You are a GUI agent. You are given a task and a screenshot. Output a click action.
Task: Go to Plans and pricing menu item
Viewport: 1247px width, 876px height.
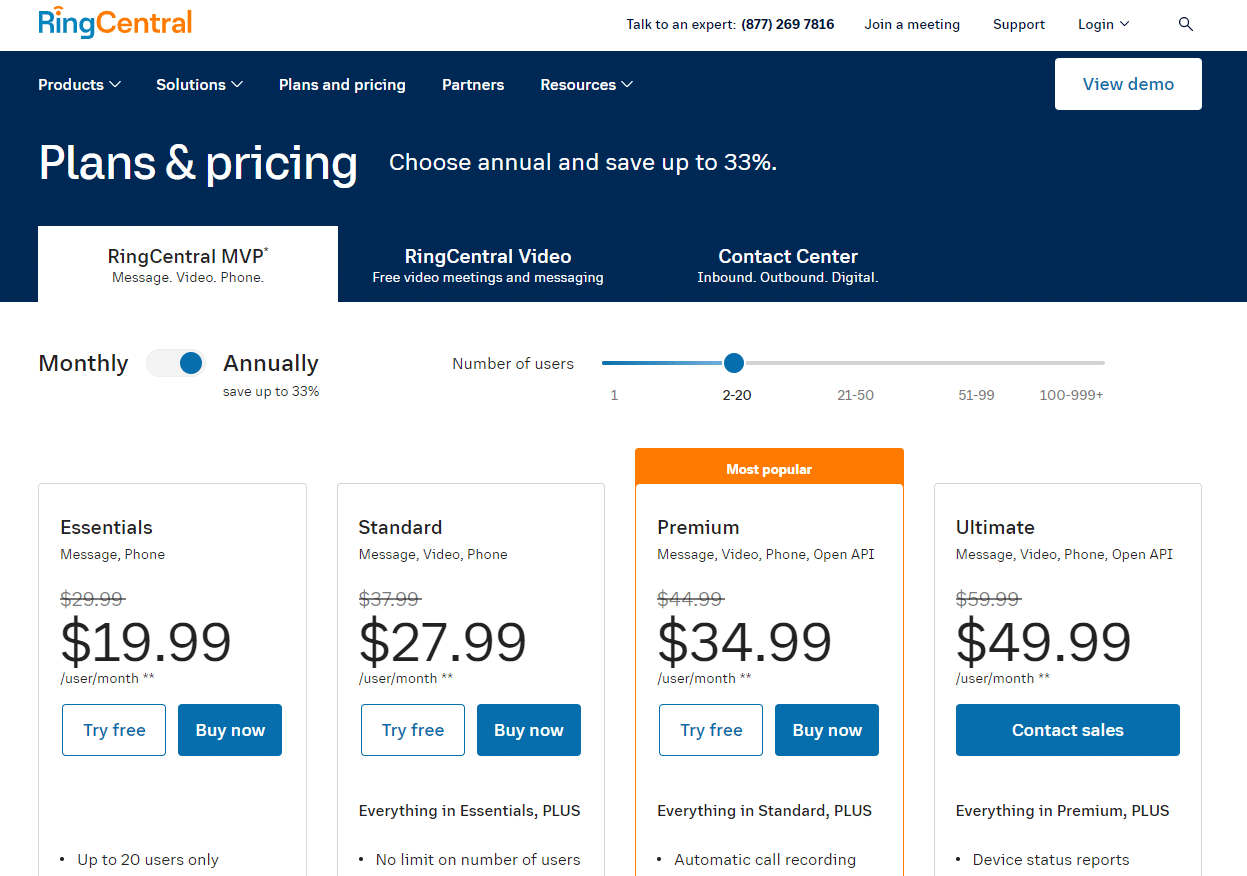click(342, 85)
